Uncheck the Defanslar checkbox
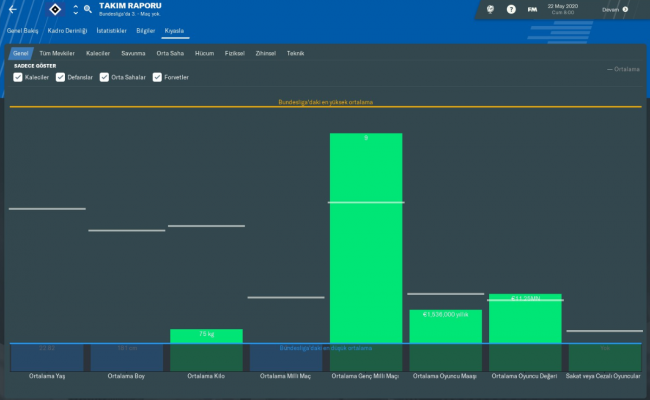 [x=60, y=77]
